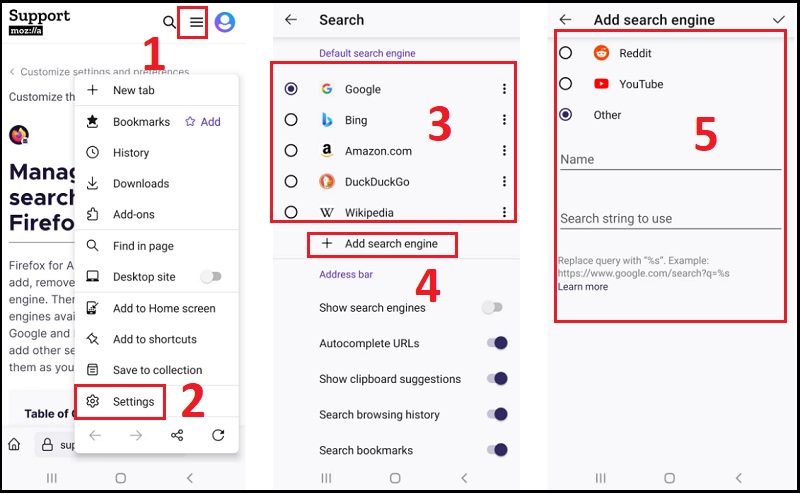Toggle Show search engines switch

[492, 307]
